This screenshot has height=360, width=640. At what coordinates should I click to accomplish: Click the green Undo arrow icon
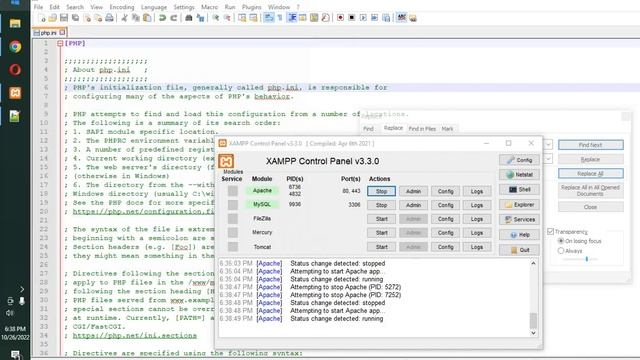coord(162,18)
